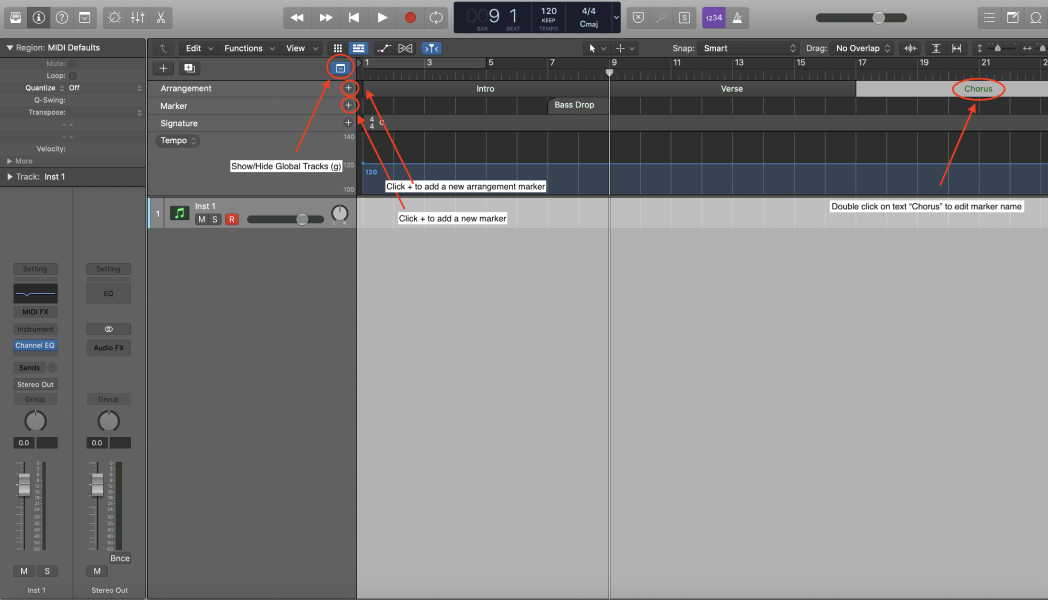Select the Intro arrangement marker

coord(485,88)
